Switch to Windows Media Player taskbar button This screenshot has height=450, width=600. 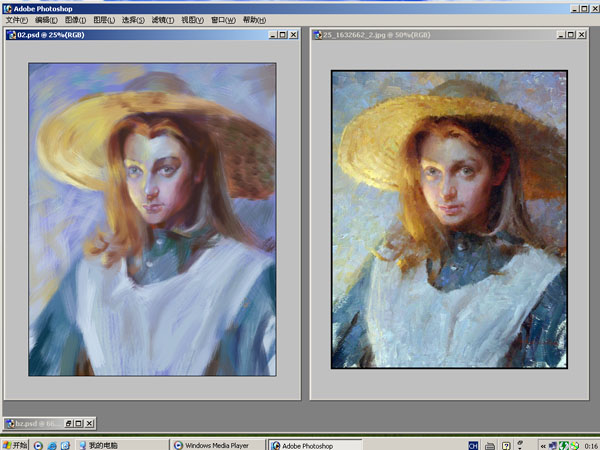click(217, 445)
